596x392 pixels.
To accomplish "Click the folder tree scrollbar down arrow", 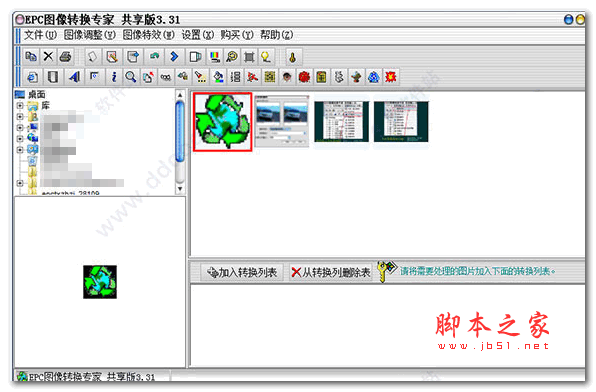I will click(x=180, y=189).
